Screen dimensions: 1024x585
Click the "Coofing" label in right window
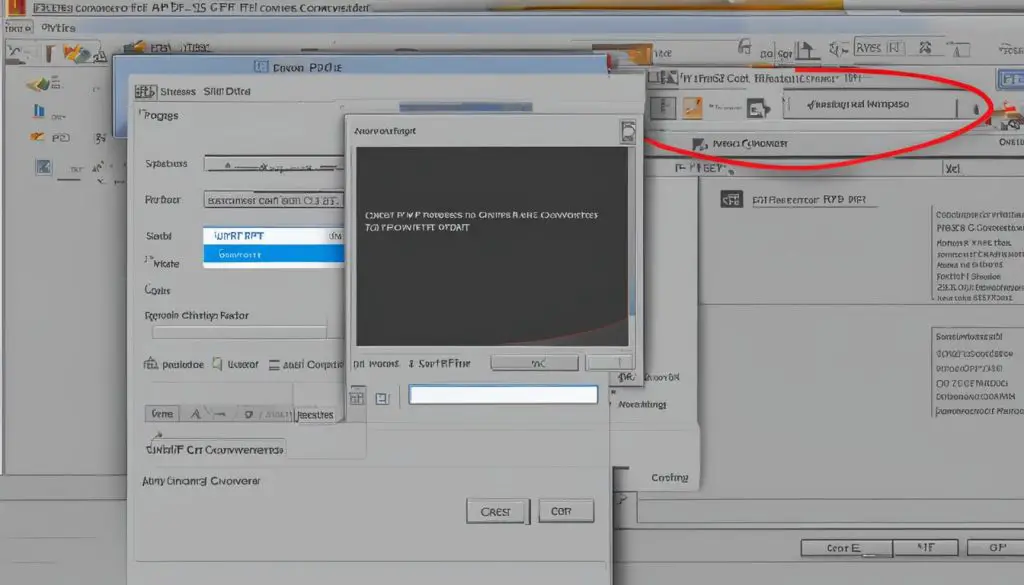point(669,478)
